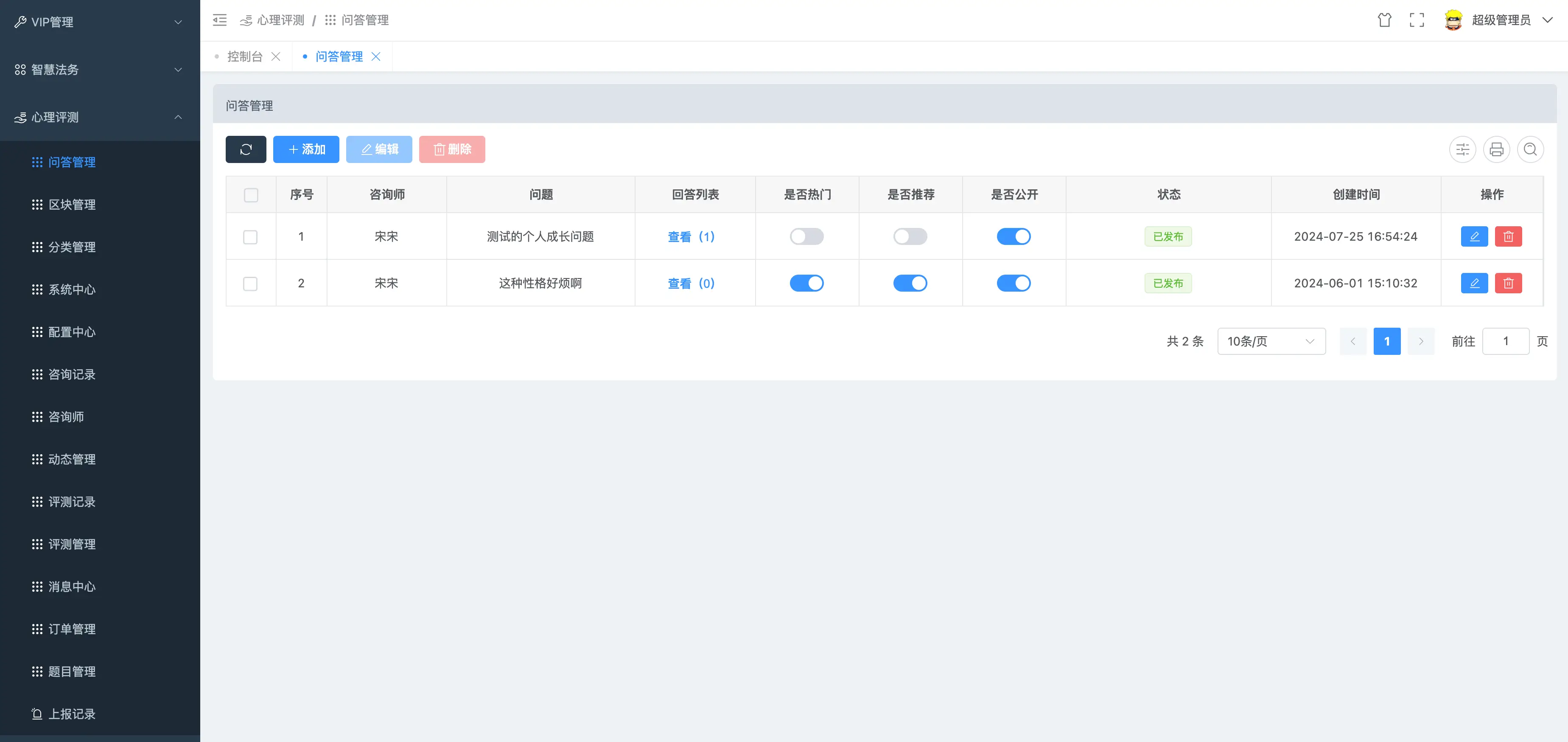1568x742 pixels.
Task: Open 分类管理 sidebar item
Action: tap(100, 247)
